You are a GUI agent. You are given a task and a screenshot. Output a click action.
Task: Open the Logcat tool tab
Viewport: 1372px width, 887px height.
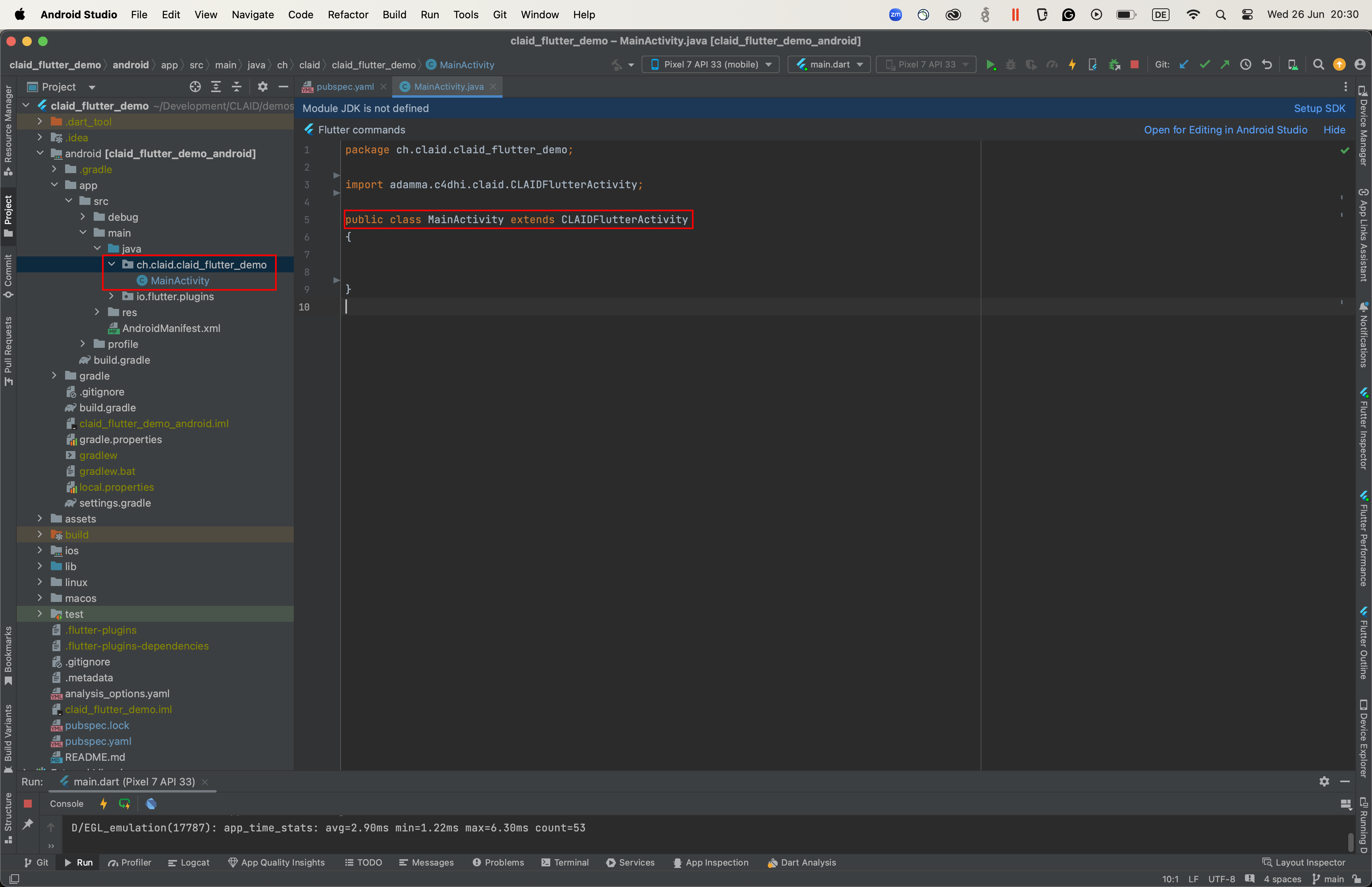188,862
